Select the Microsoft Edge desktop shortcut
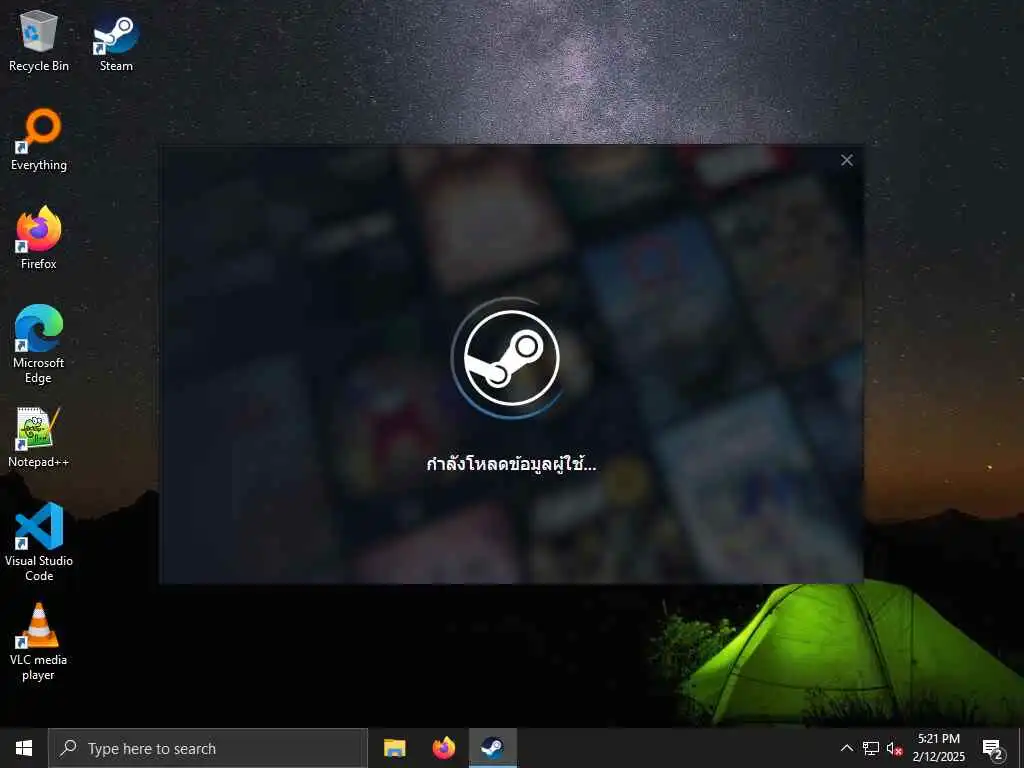Viewport: 1024px width, 768px height. click(39, 344)
